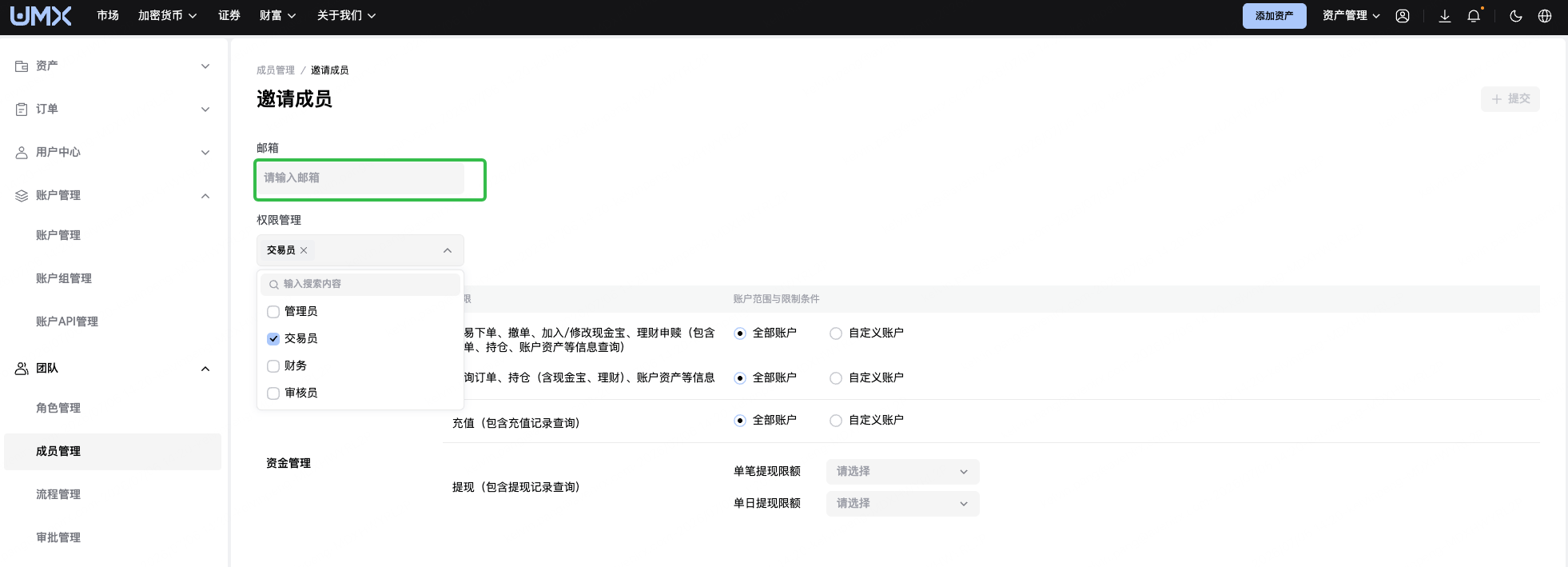Viewport: 1568px width, 567px height.
Task: Open 加密货币 menu dropdown
Action: 167,16
